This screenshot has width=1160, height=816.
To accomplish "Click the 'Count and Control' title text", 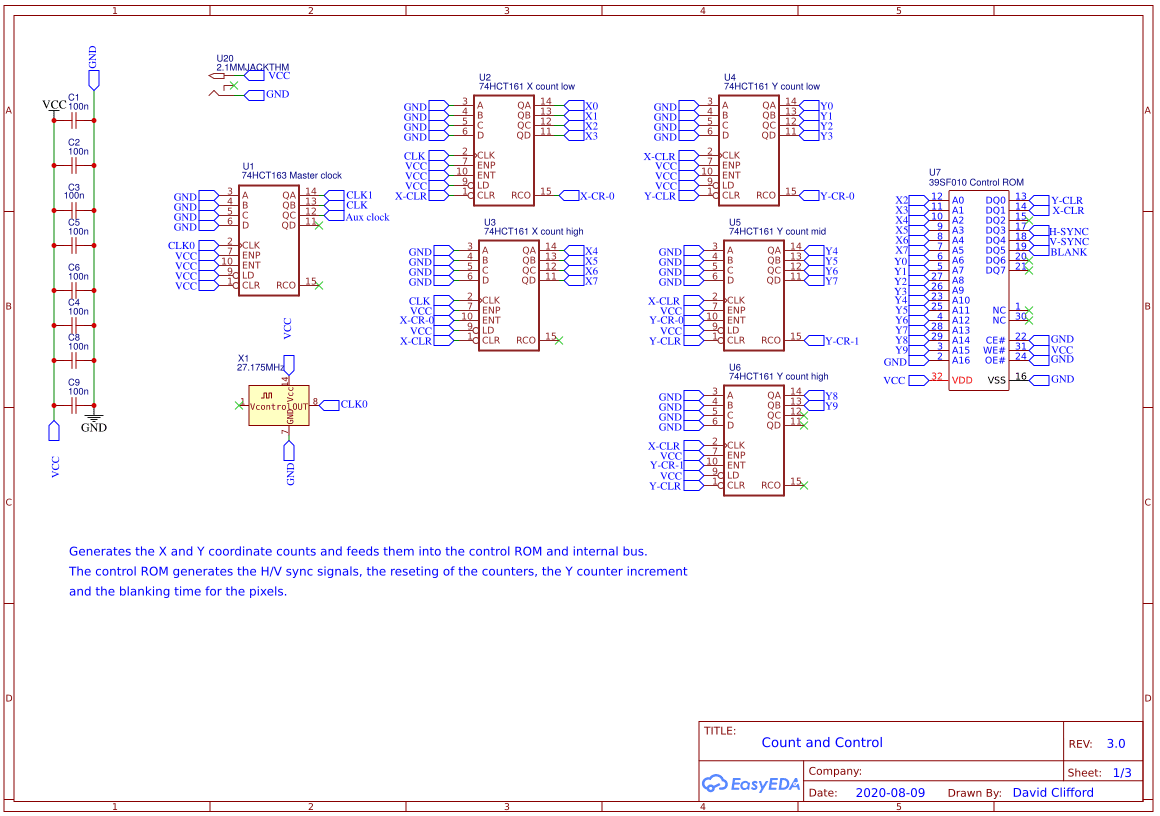I will click(x=822, y=743).
